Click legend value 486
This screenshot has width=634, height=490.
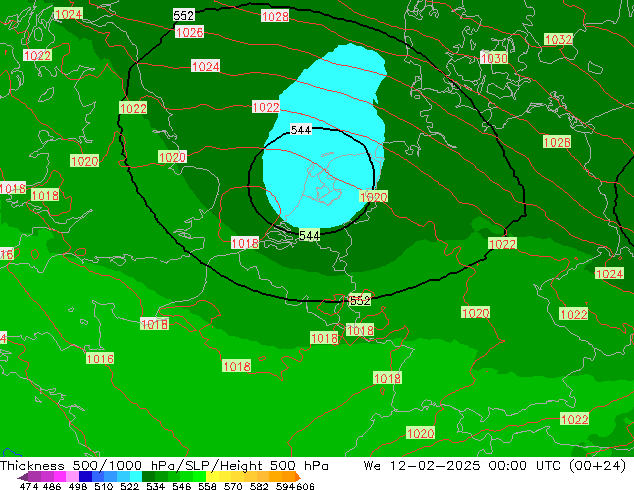click(x=52, y=486)
